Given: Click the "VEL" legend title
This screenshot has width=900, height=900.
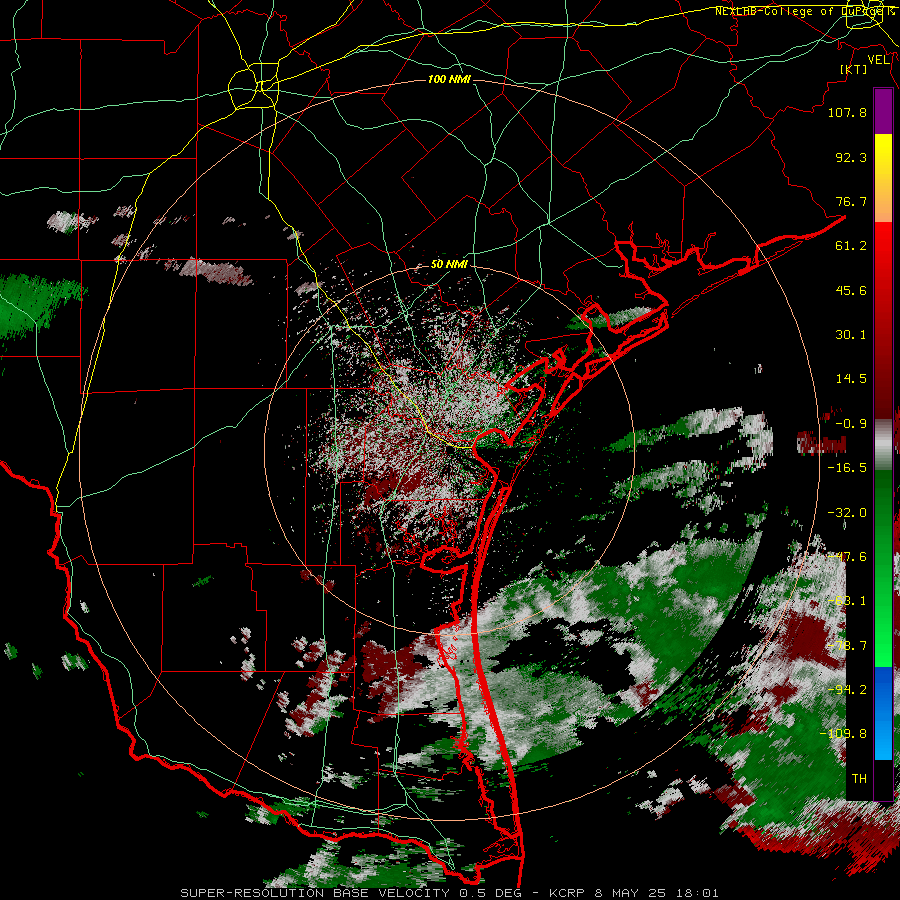Looking at the screenshot, I should tap(878, 59).
